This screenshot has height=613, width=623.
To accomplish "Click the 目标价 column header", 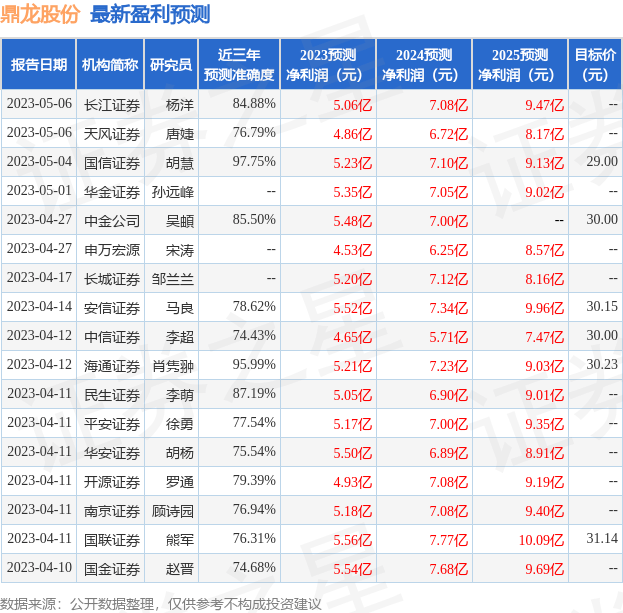I will 595,64.
